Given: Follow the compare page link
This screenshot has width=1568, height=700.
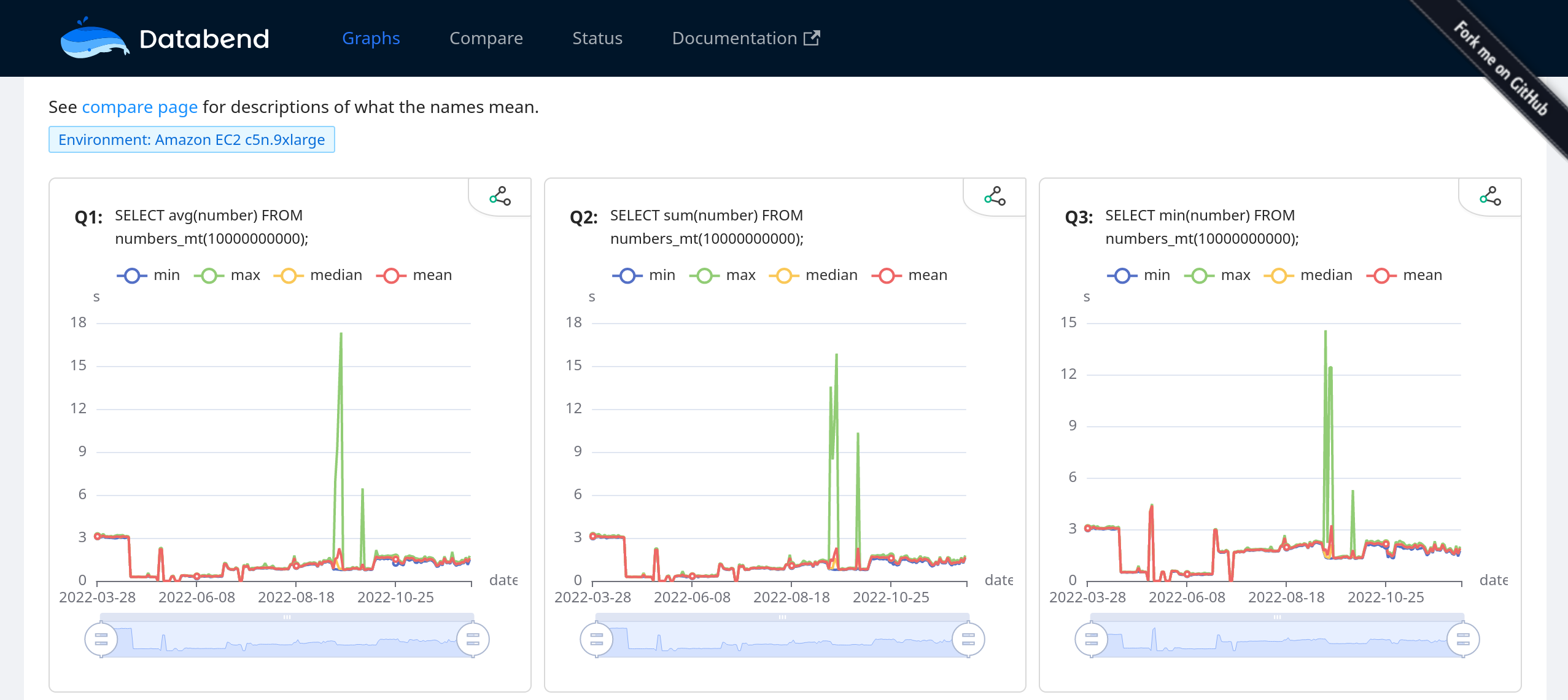Looking at the screenshot, I should (139, 107).
